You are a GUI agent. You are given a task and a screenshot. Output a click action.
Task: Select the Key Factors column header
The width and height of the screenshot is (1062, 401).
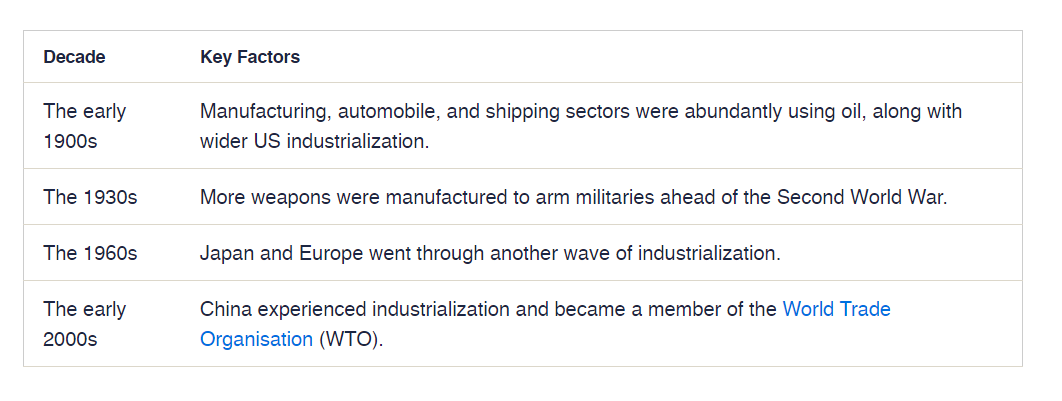pos(250,57)
